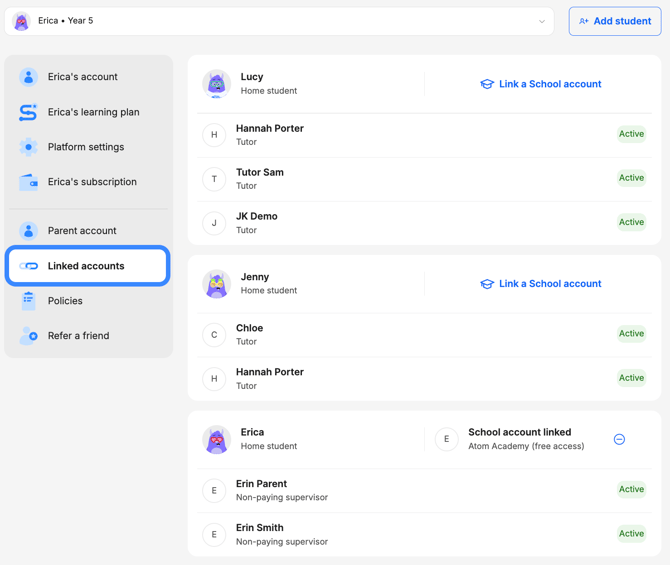This screenshot has height=565, width=670.
Task: Click the Refer a friend icon
Action: (29, 336)
